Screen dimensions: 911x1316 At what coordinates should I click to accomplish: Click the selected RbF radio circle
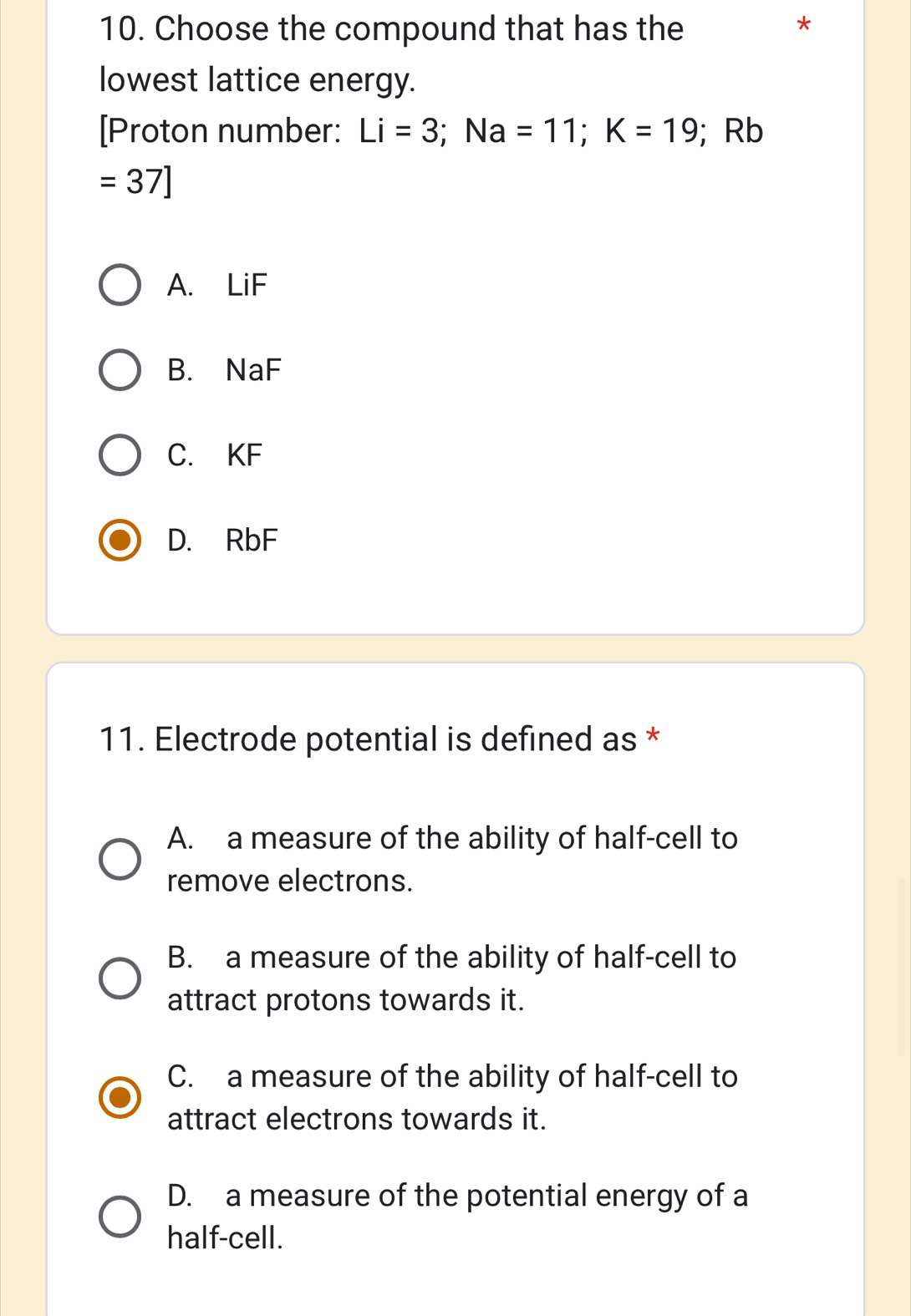120,541
